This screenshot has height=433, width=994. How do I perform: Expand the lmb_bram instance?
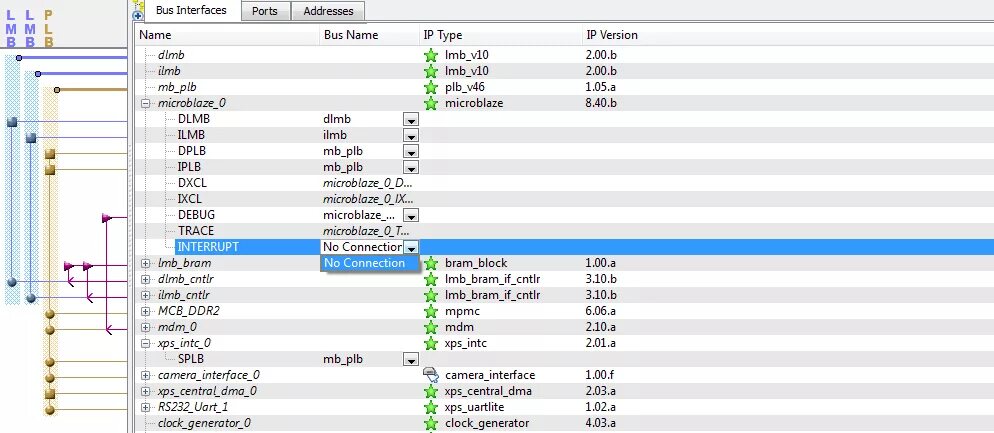[x=145, y=263]
